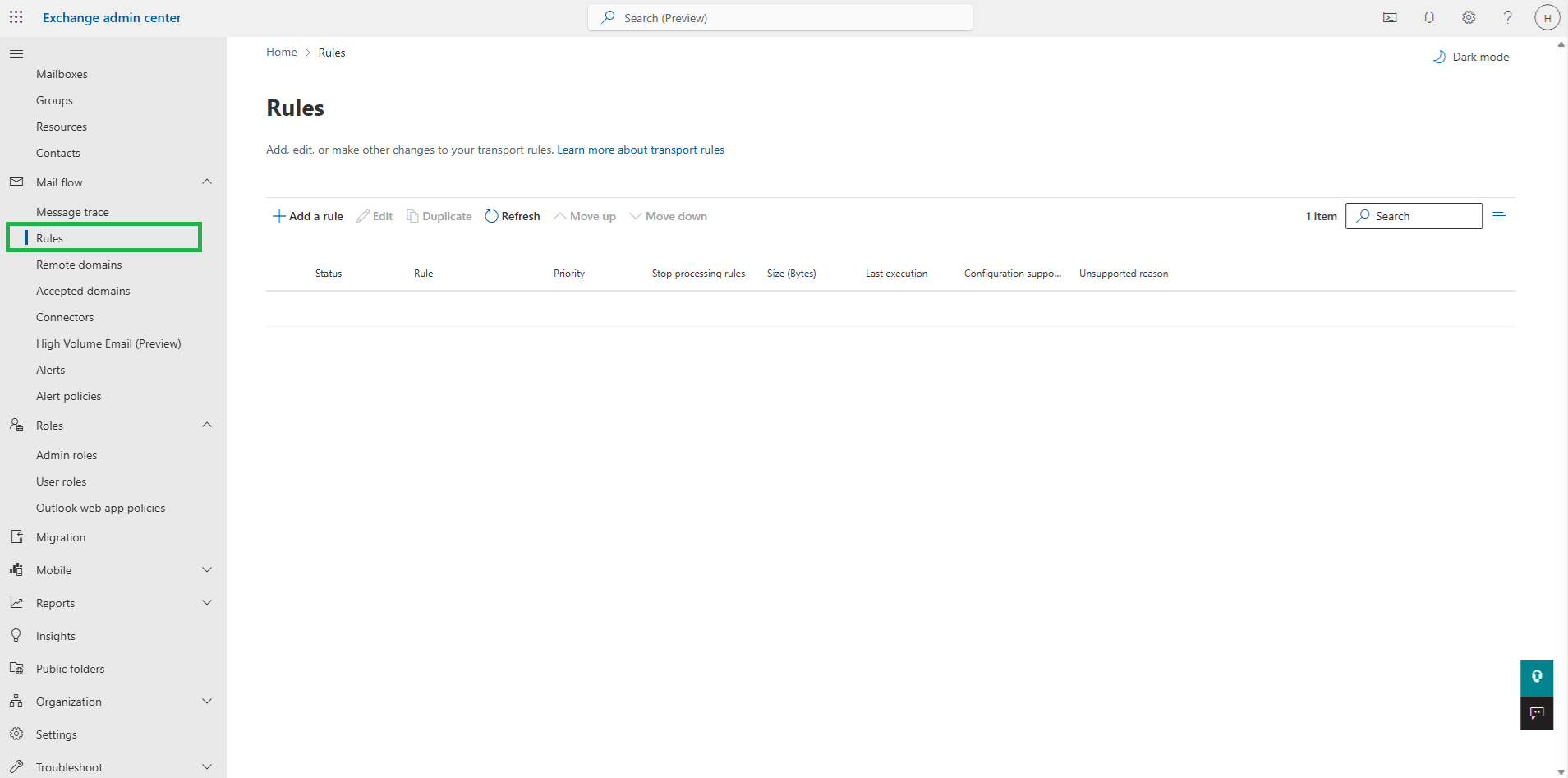Open the settings gear in header
This screenshot has width=1568, height=778.
pyautogui.click(x=1469, y=17)
